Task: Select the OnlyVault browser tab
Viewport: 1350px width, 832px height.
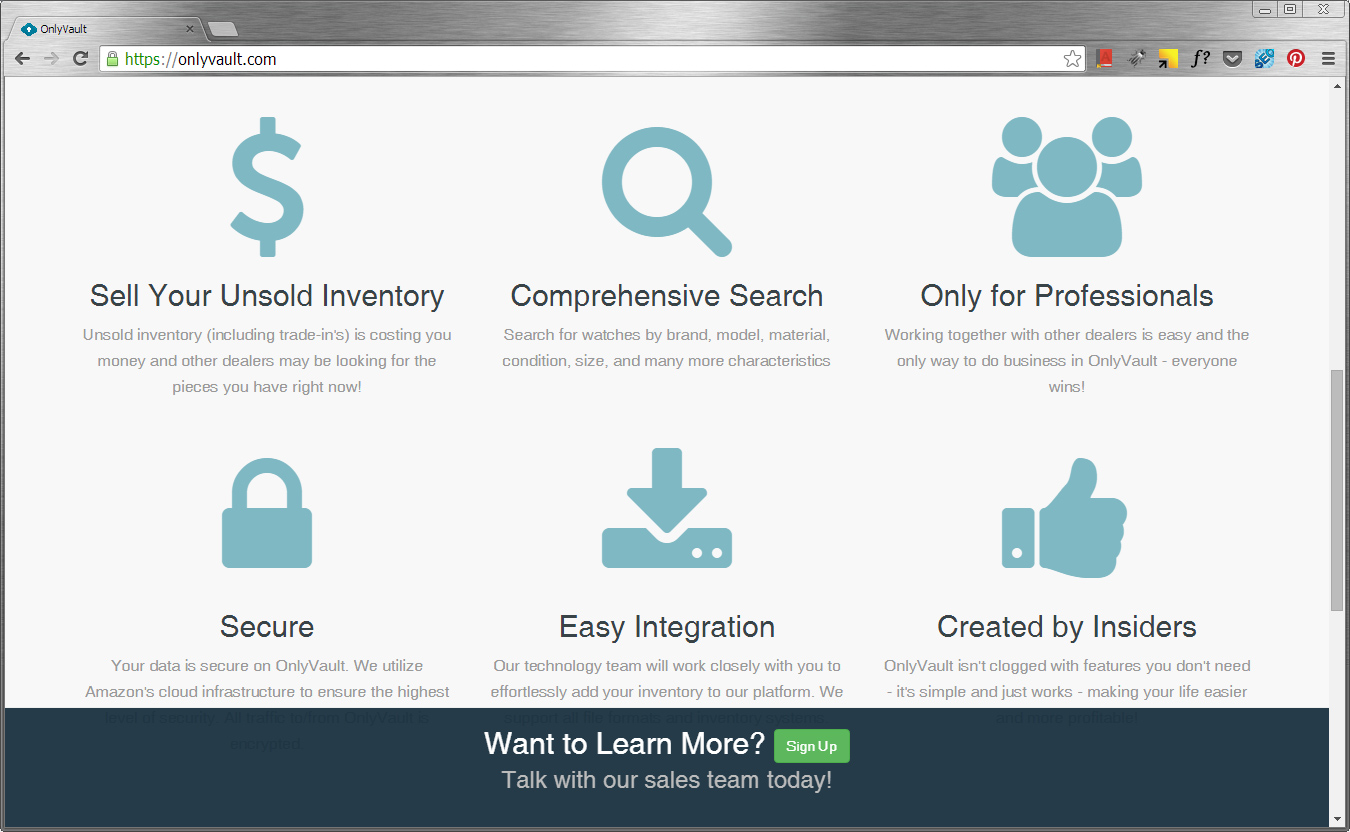Action: (104, 29)
